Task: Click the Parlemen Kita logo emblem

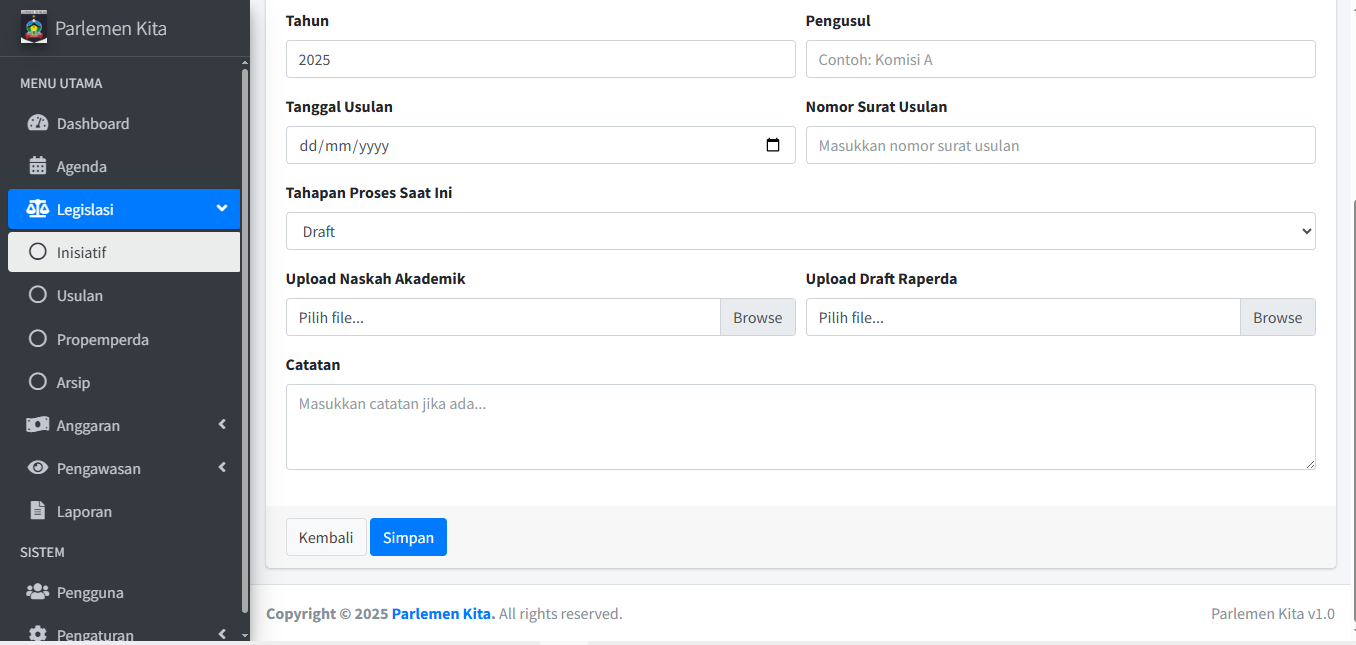Action: tap(34, 28)
